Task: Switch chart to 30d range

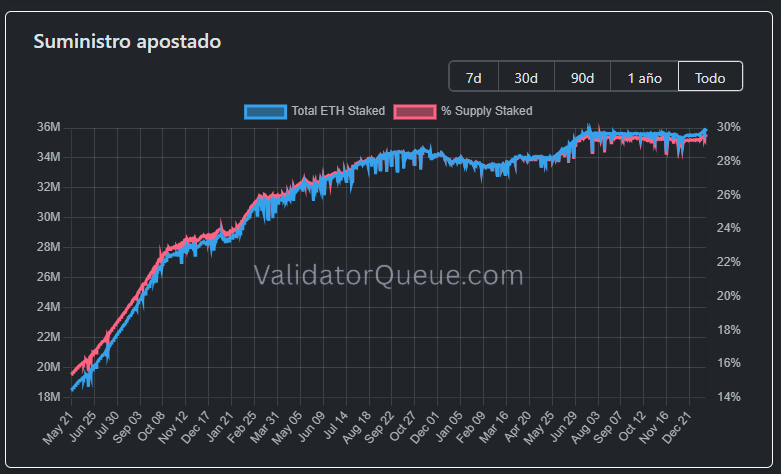Action: [526, 77]
